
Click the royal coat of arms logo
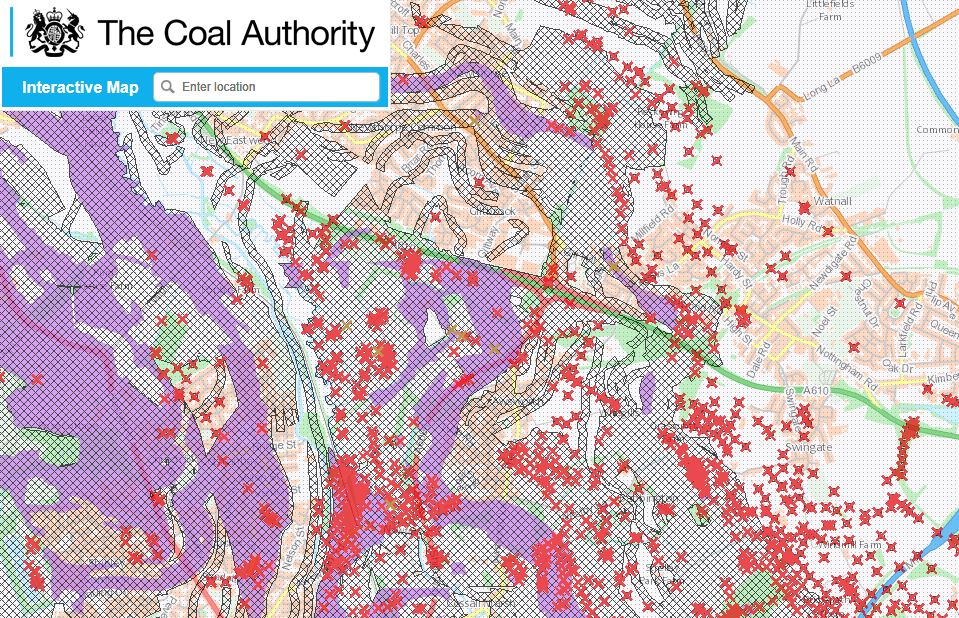[x=54, y=32]
